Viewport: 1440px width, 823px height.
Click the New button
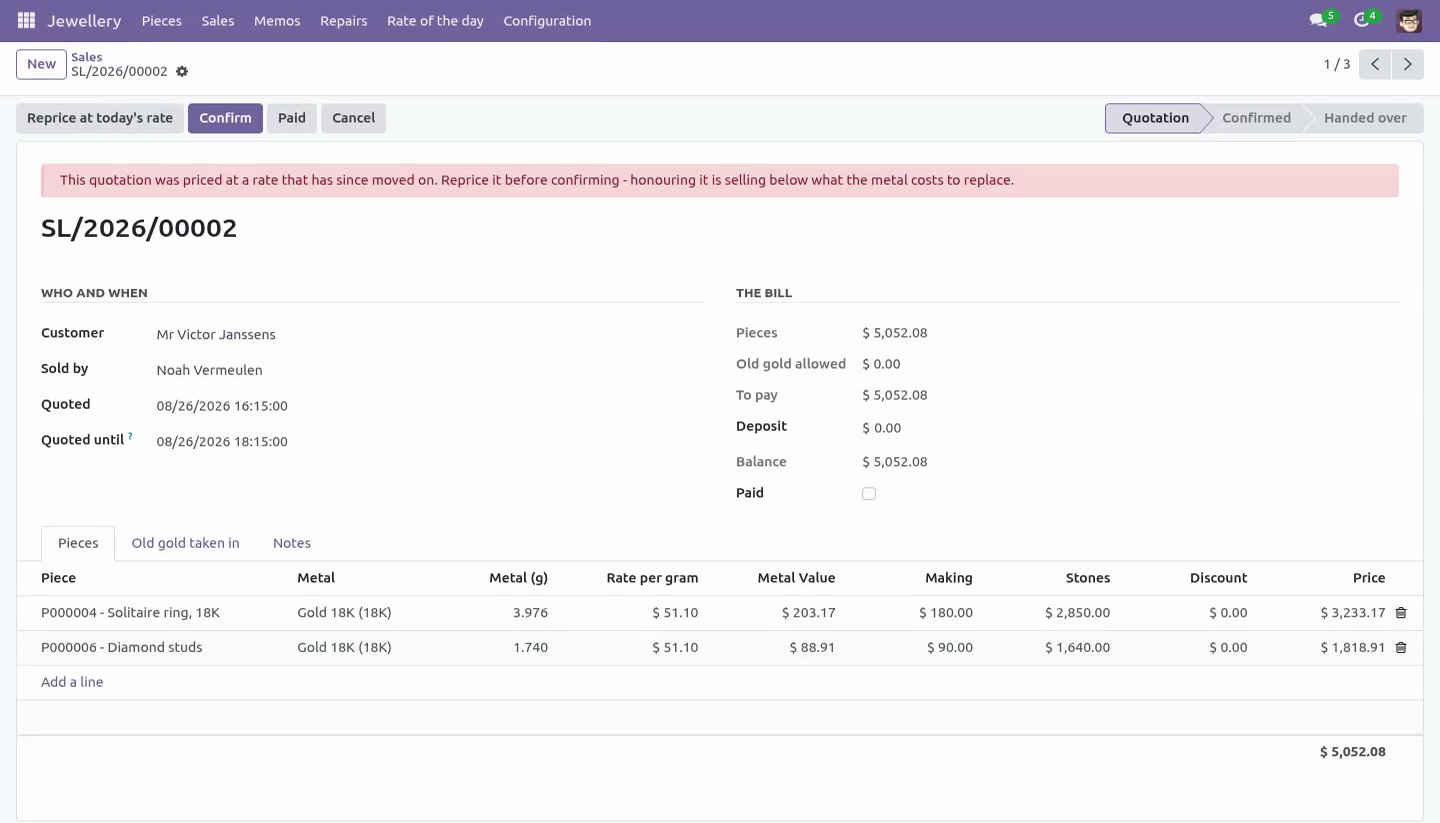(x=41, y=64)
